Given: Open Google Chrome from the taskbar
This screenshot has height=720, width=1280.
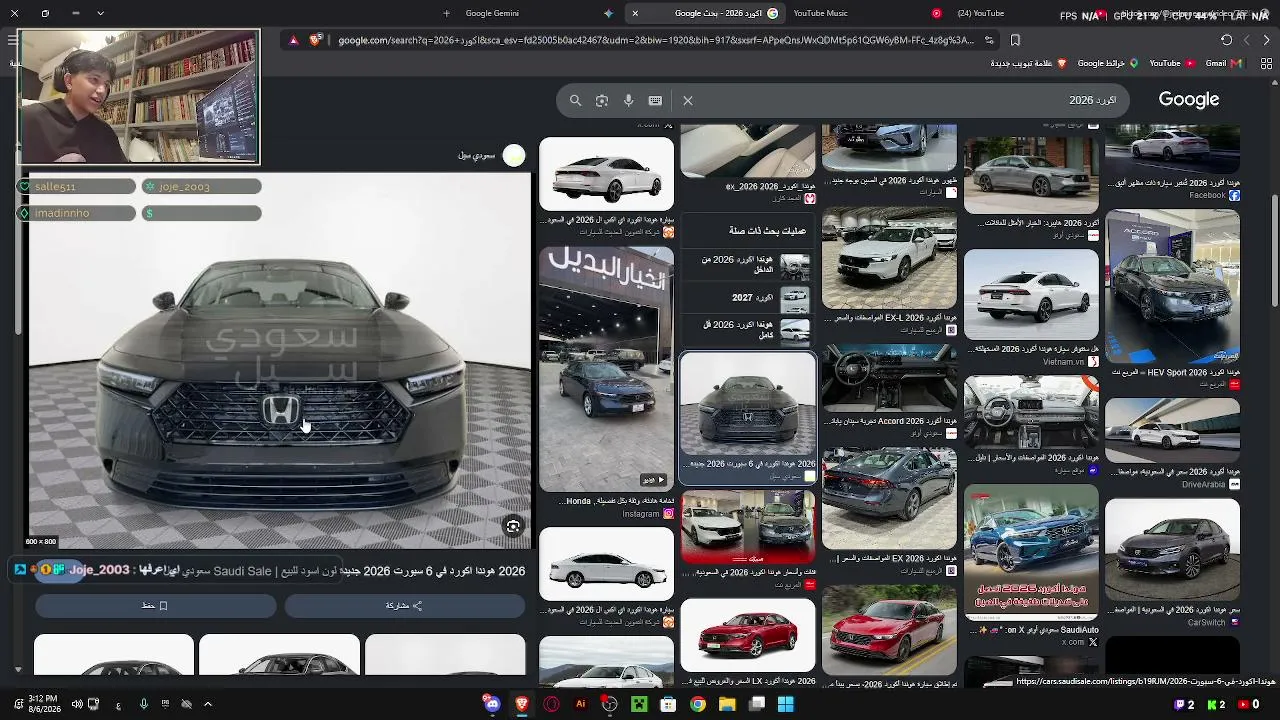Looking at the screenshot, I should pyautogui.click(x=698, y=704).
